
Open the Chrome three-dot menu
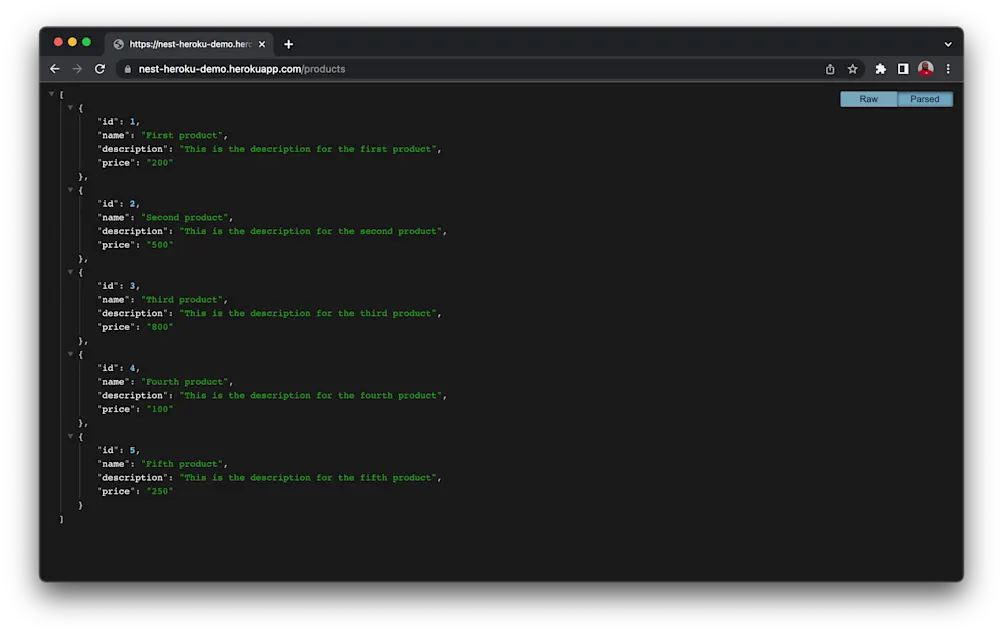point(948,69)
